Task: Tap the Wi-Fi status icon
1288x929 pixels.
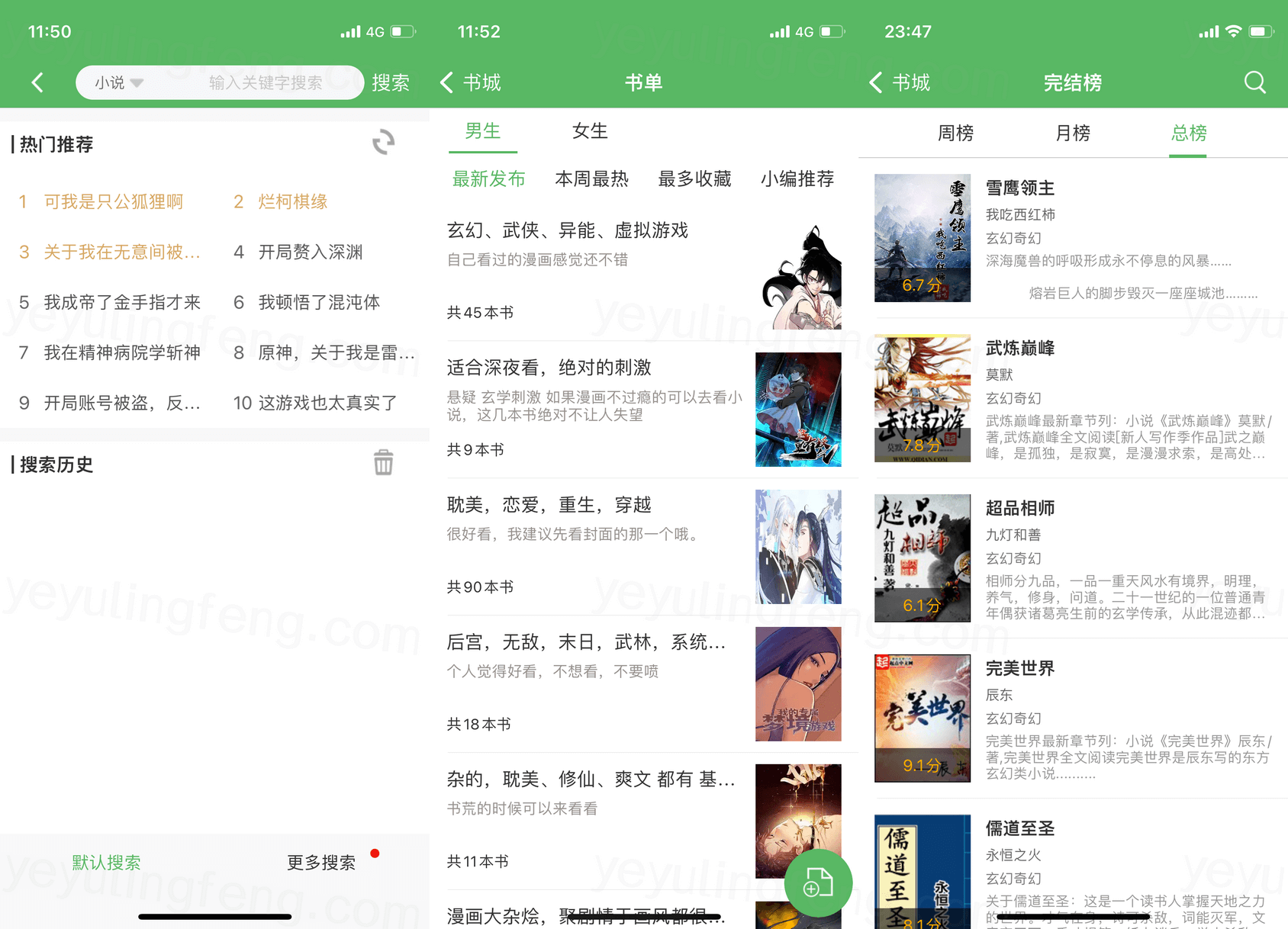Action: click(x=1233, y=31)
